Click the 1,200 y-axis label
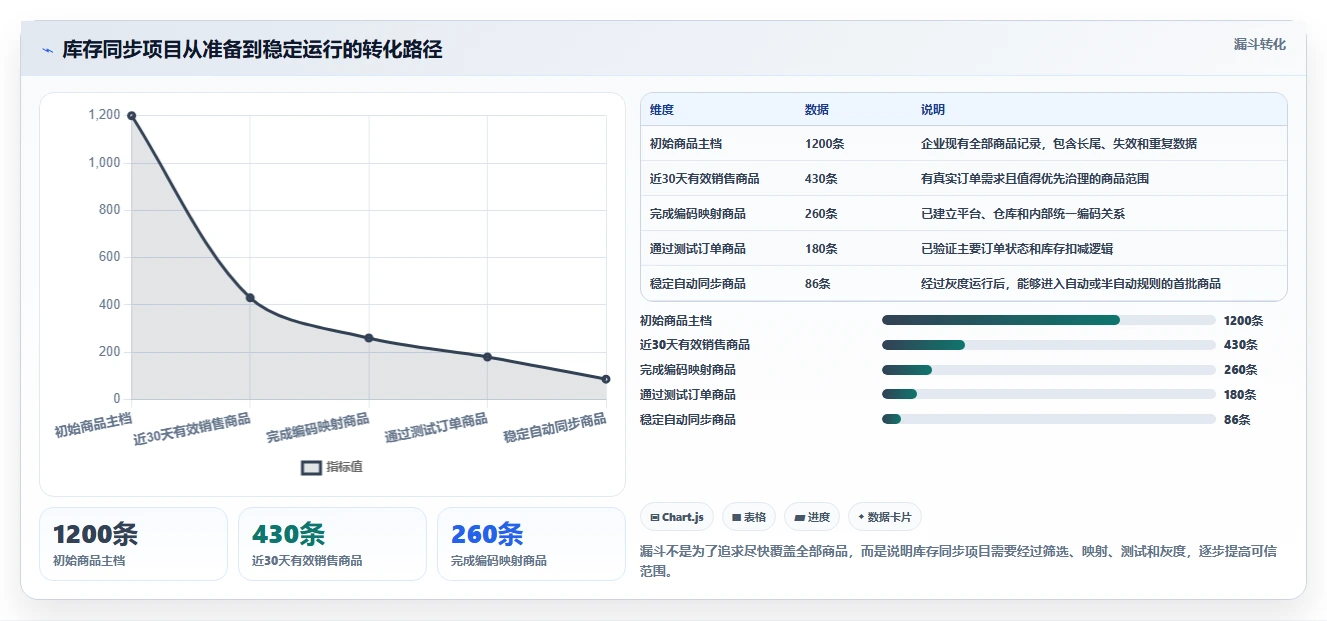 (104, 115)
